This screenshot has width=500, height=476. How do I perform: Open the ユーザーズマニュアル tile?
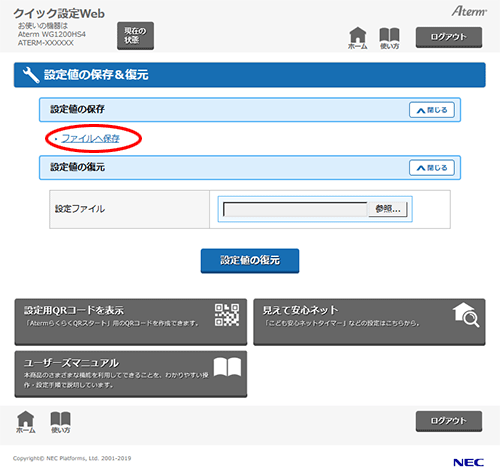[131, 374]
